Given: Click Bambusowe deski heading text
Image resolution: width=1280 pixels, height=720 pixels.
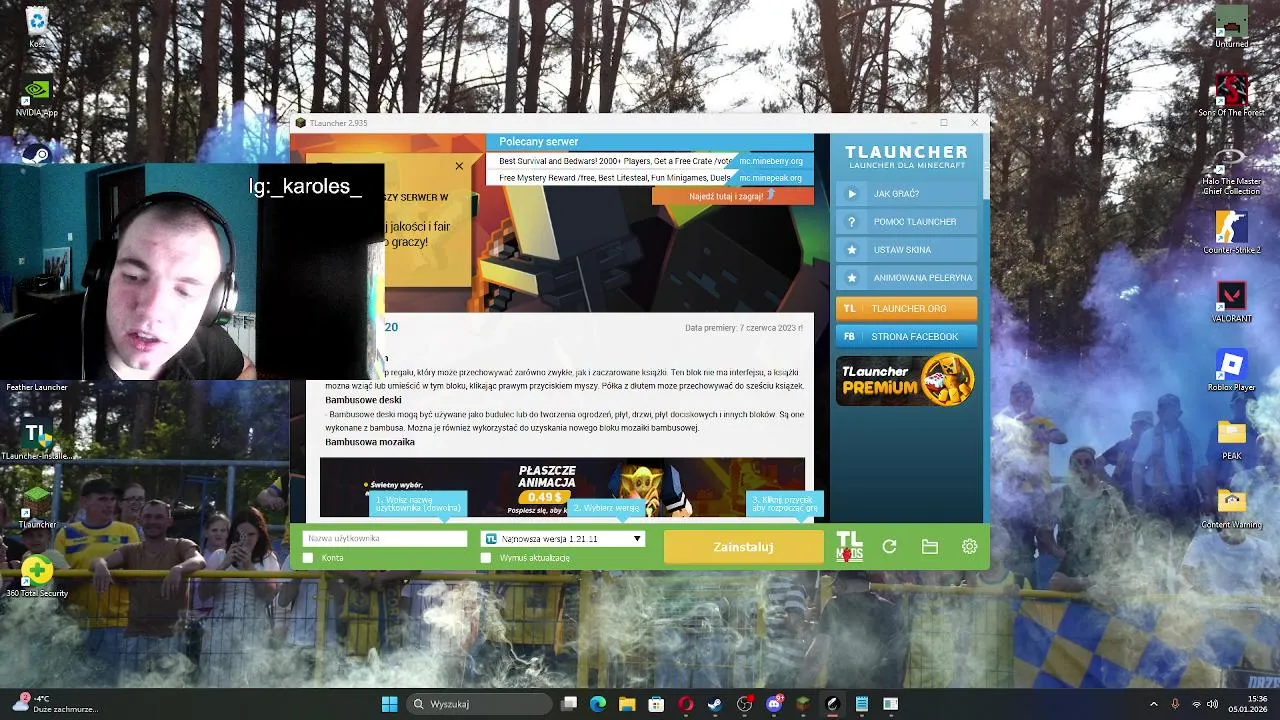Looking at the screenshot, I should (363, 400).
